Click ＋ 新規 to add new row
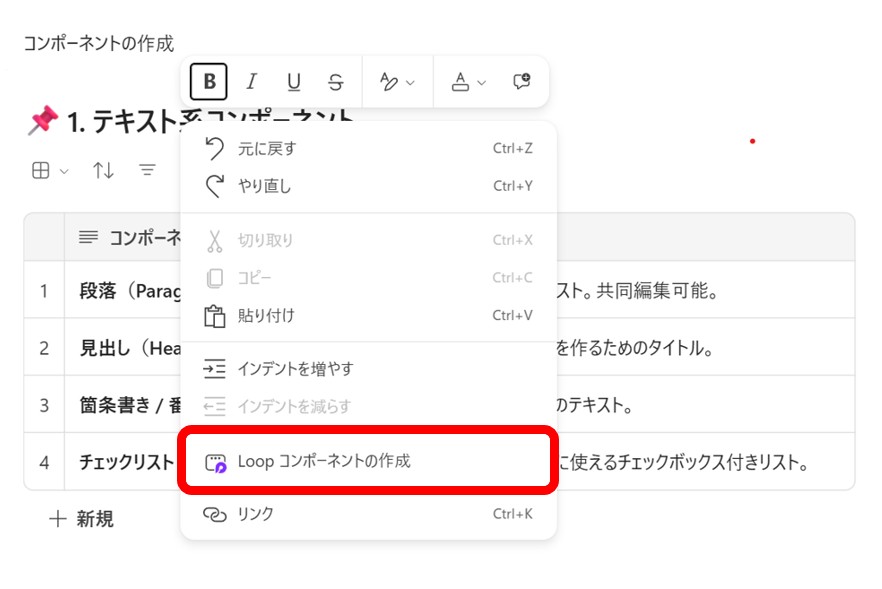Image resolution: width=882 pixels, height=589 pixels. (x=82, y=519)
